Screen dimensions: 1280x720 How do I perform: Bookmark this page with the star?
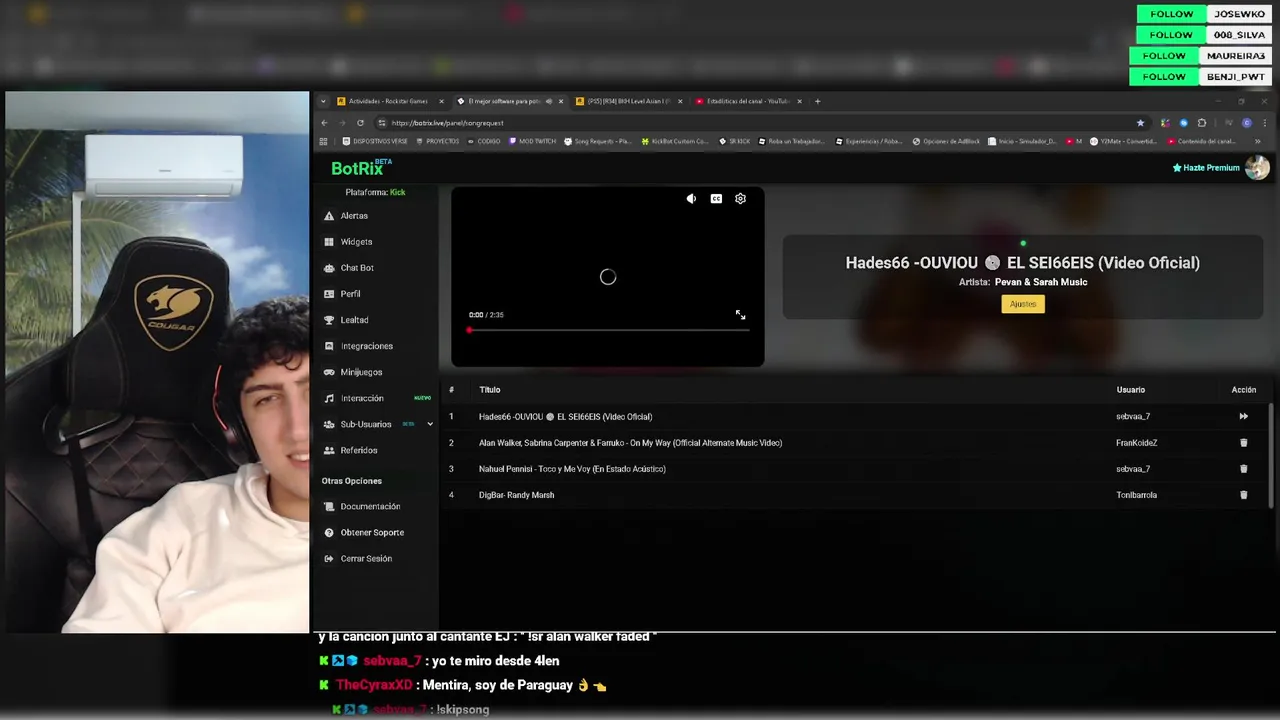tap(1140, 123)
